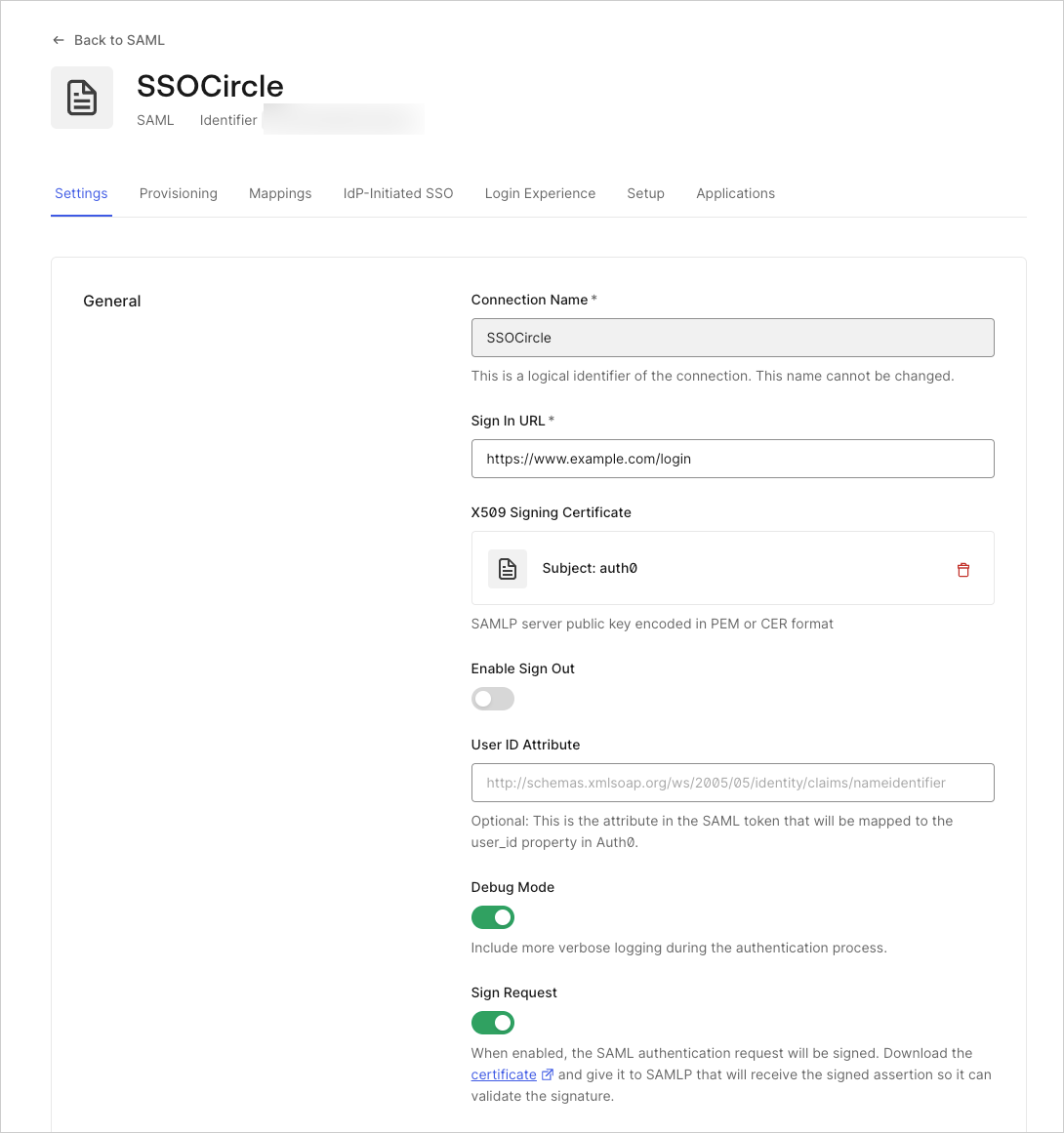Screen dimensions: 1064x1133
Task: Open the Setup tab
Action: [x=645, y=193]
